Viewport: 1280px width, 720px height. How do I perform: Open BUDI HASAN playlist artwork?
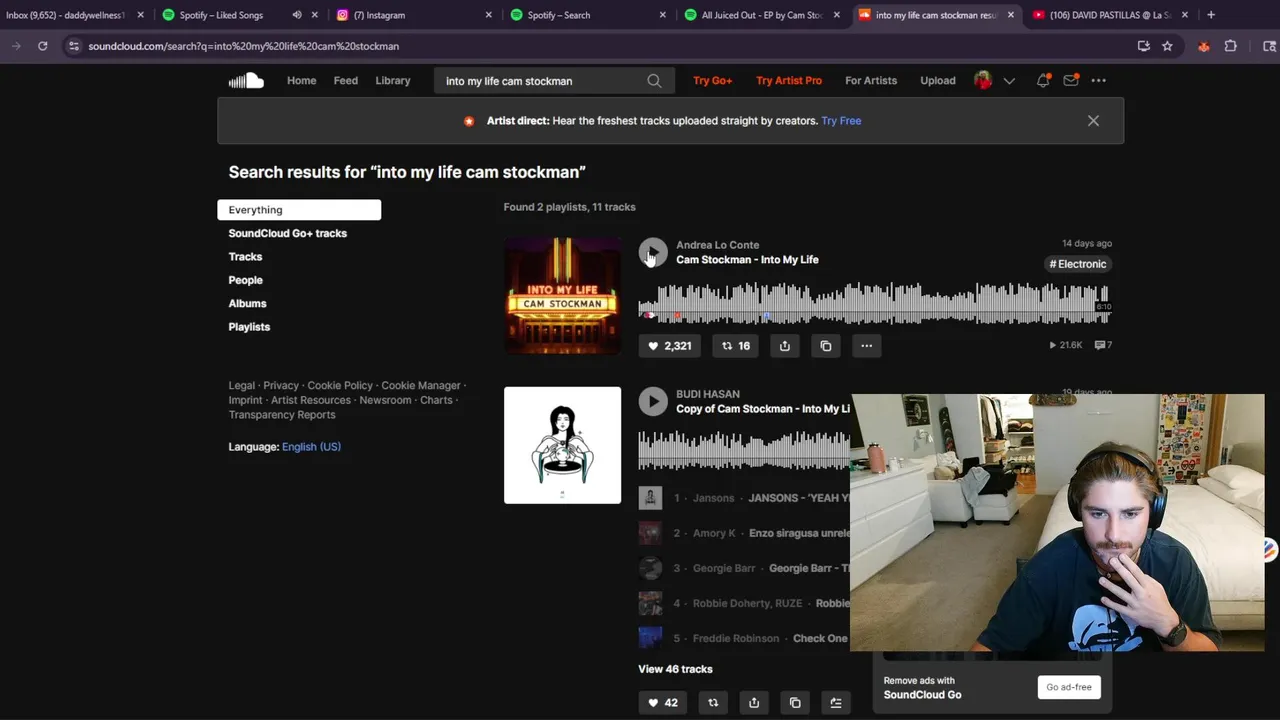pyautogui.click(x=562, y=445)
